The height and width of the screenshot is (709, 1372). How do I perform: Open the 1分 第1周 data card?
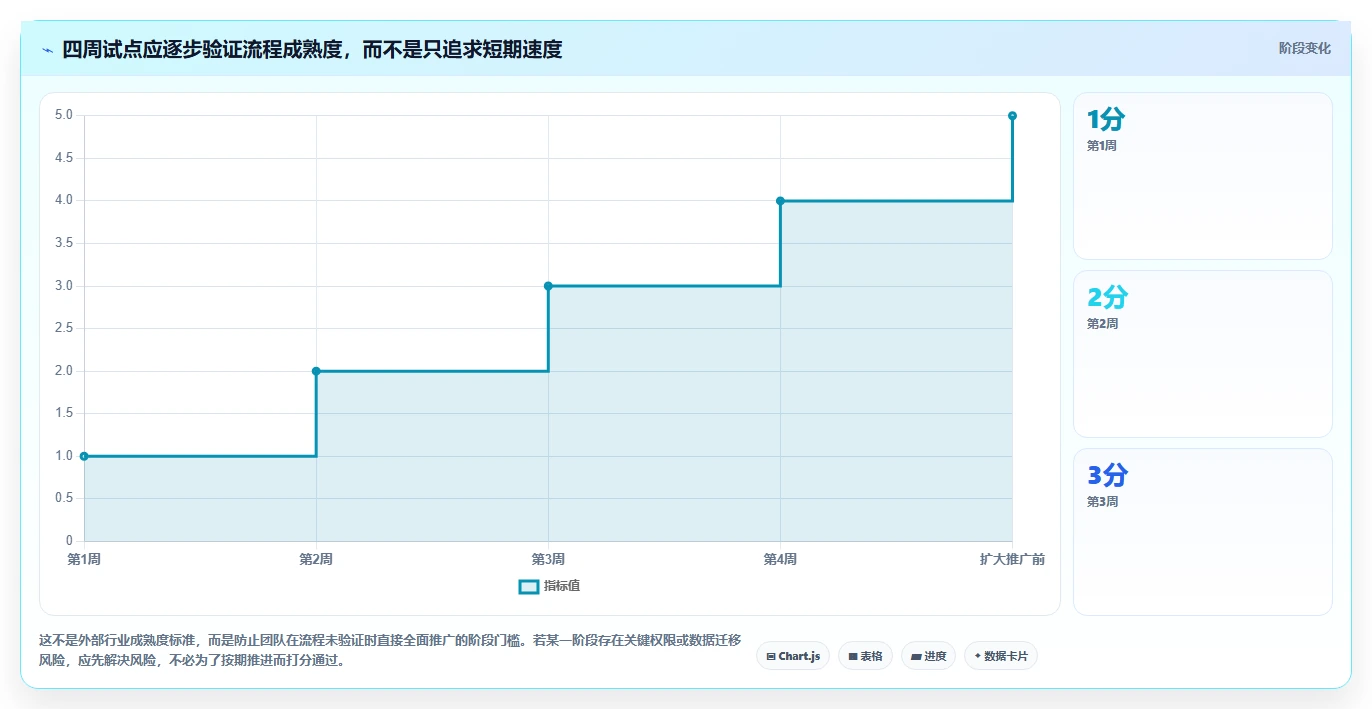point(1202,176)
